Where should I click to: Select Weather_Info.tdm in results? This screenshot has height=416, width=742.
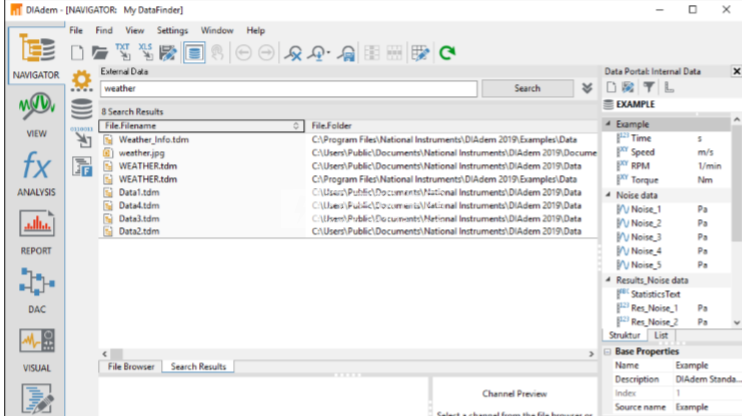[153, 140]
